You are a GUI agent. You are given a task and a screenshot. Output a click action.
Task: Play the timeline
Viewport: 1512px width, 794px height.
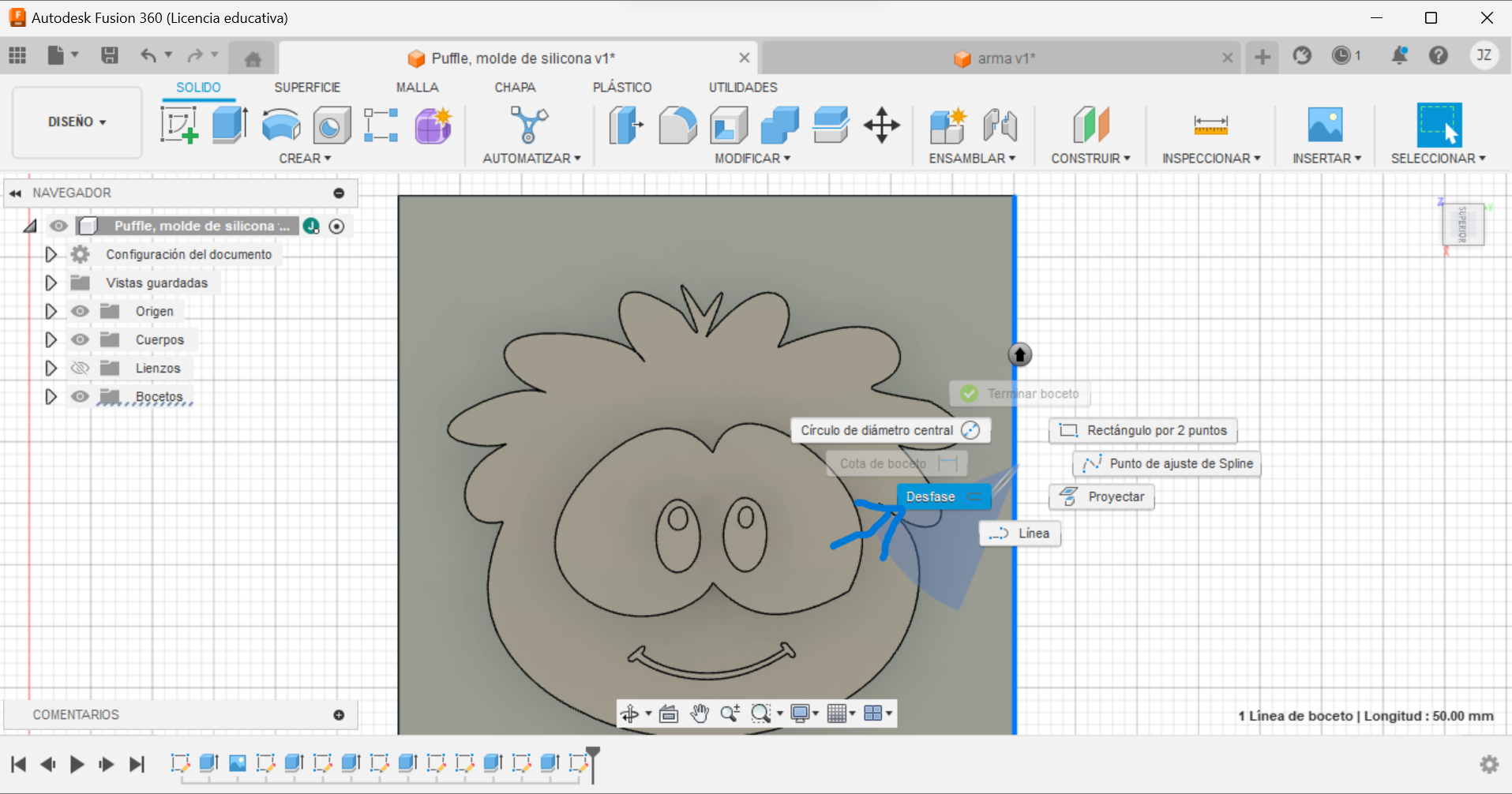pyautogui.click(x=77, y=764)
